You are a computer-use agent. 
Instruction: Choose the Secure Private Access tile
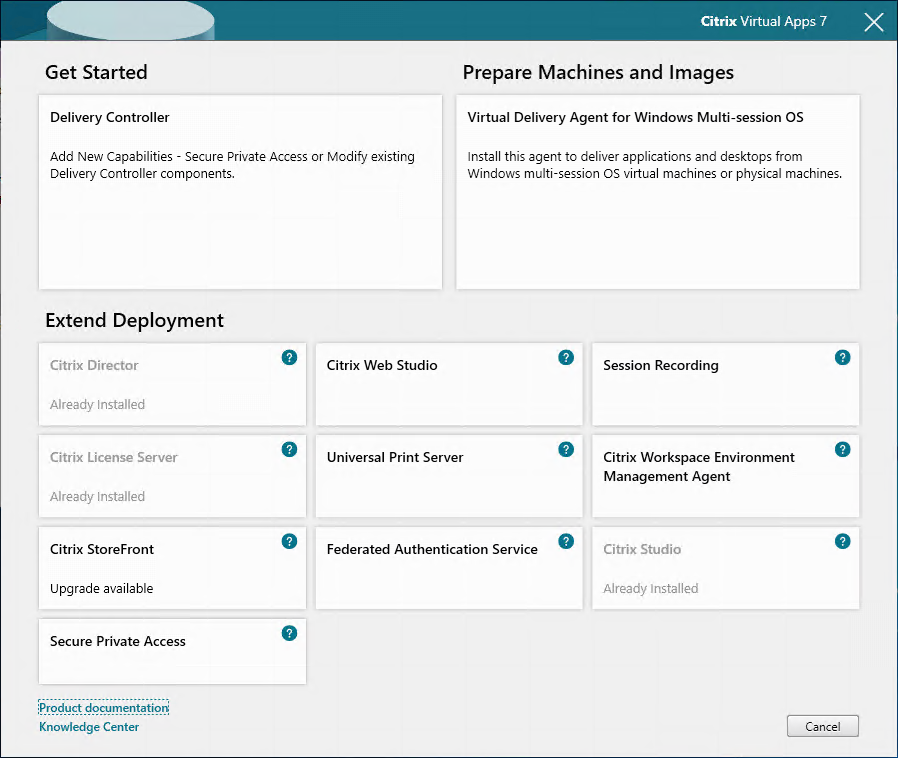tap(172, 652)
